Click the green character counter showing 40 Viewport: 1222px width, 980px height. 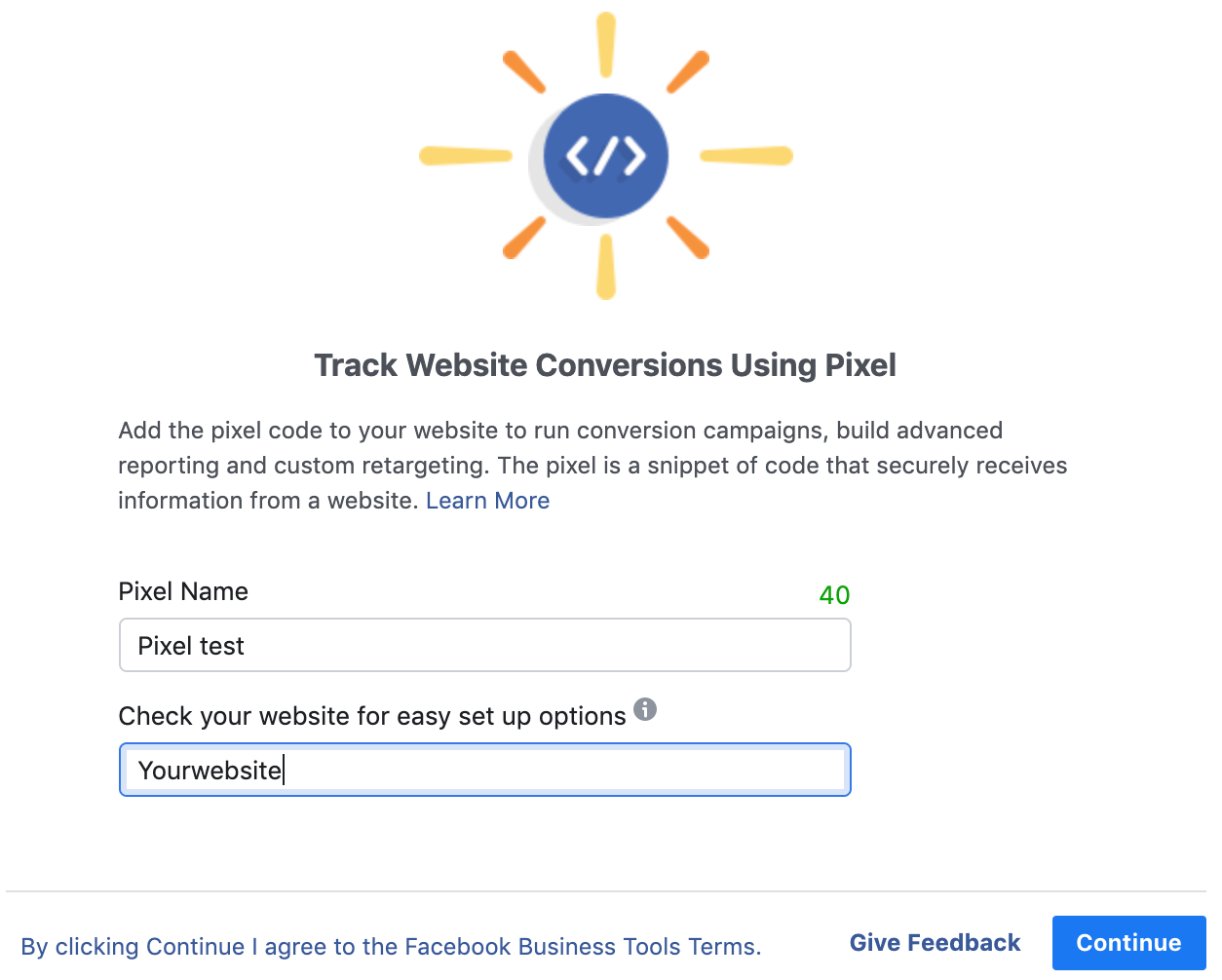pos(834,594)
